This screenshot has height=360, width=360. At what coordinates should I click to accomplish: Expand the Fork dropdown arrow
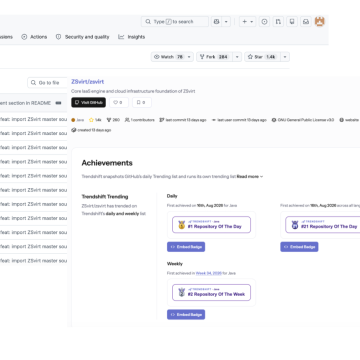237,57
